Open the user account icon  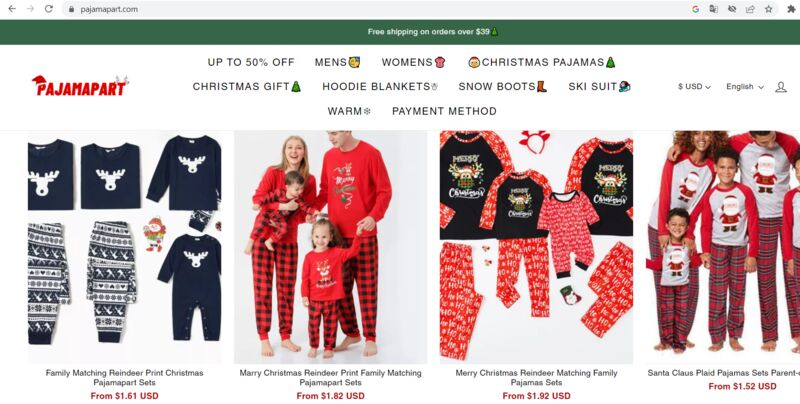(781, 87)
